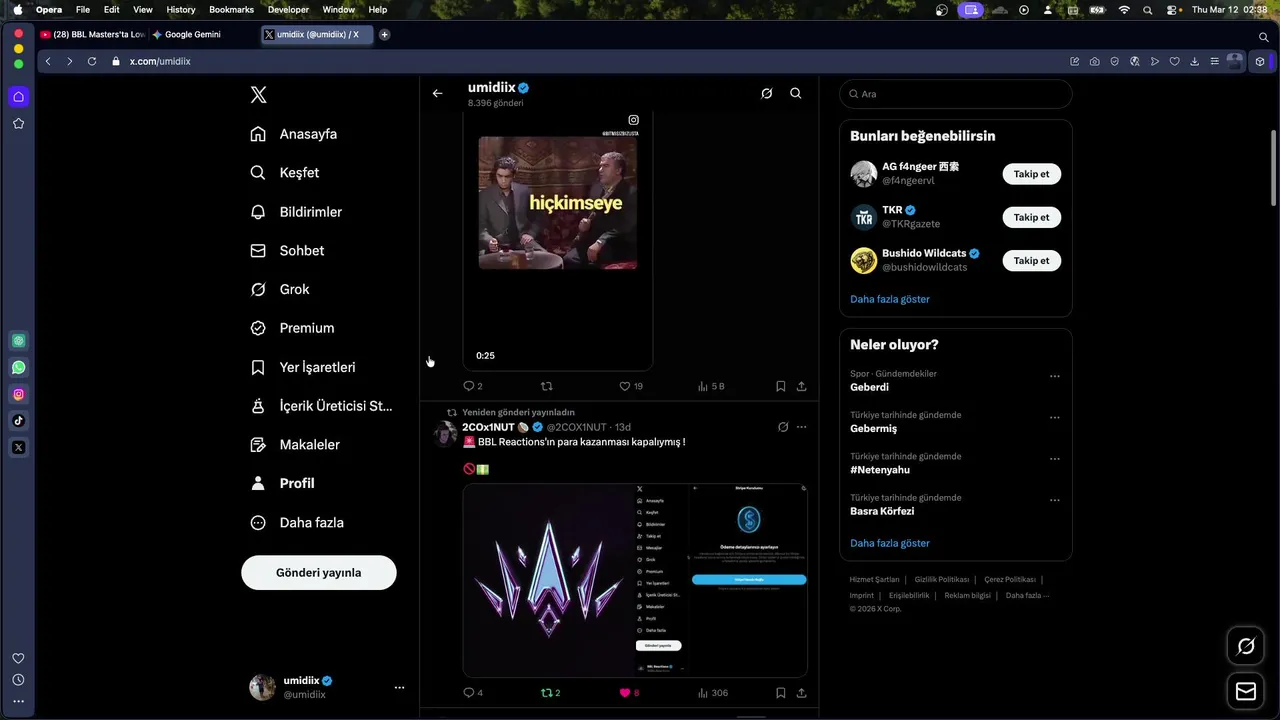Open Grok from the X sidebar
1280x720 pixels.
[x=280, y=289]
